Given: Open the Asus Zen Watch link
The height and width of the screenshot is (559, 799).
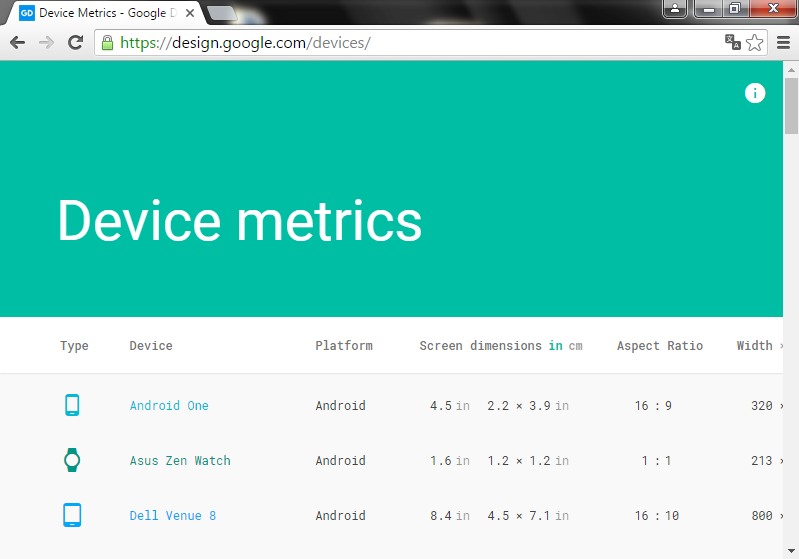Looking at the screenshot, I should pyautogui.click(x=180, y=461).
